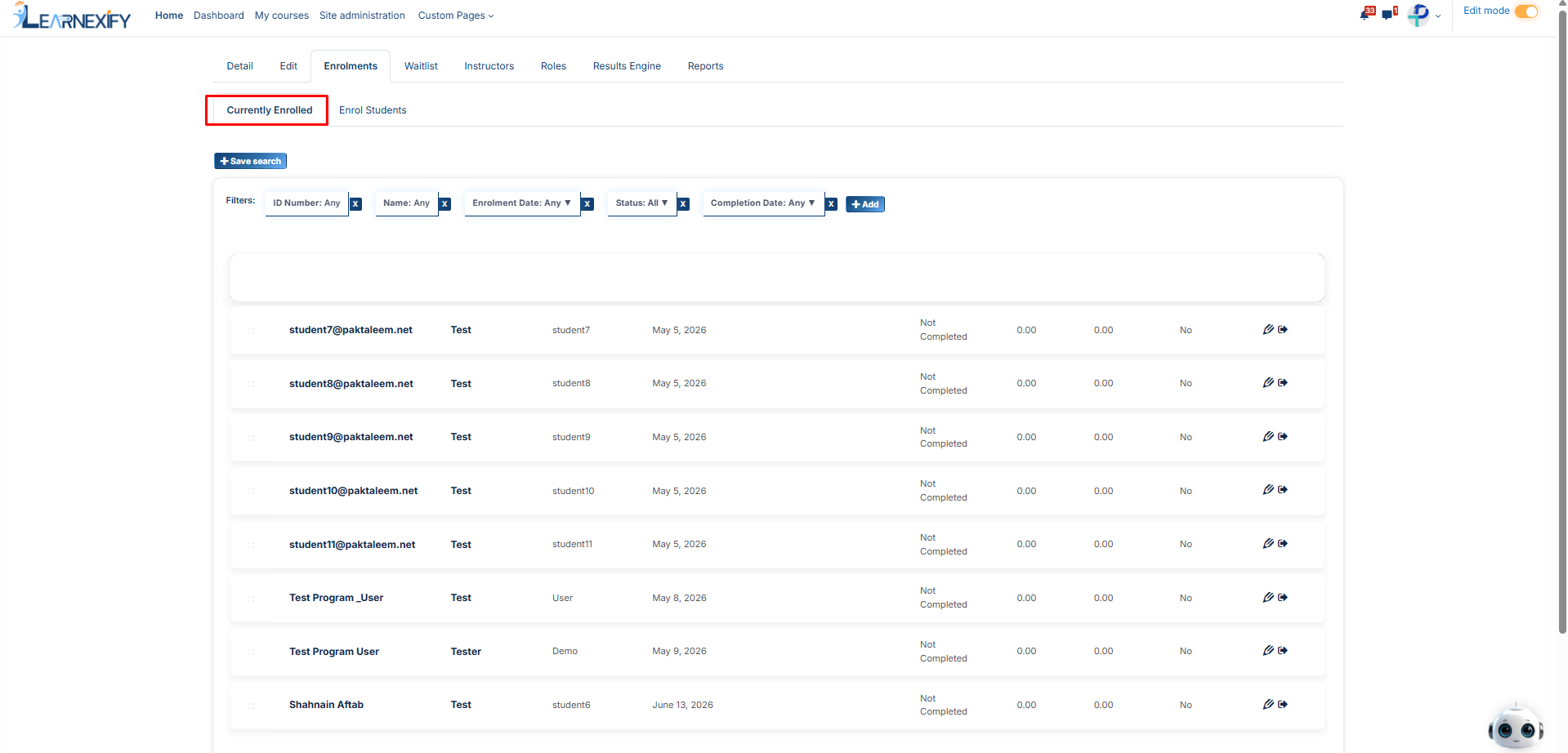Image resolution: width=1568 pixels, height=753 pixels.
Task: Remove the ID Number filter
Action: pyautogui.click(x=355, y=204)
